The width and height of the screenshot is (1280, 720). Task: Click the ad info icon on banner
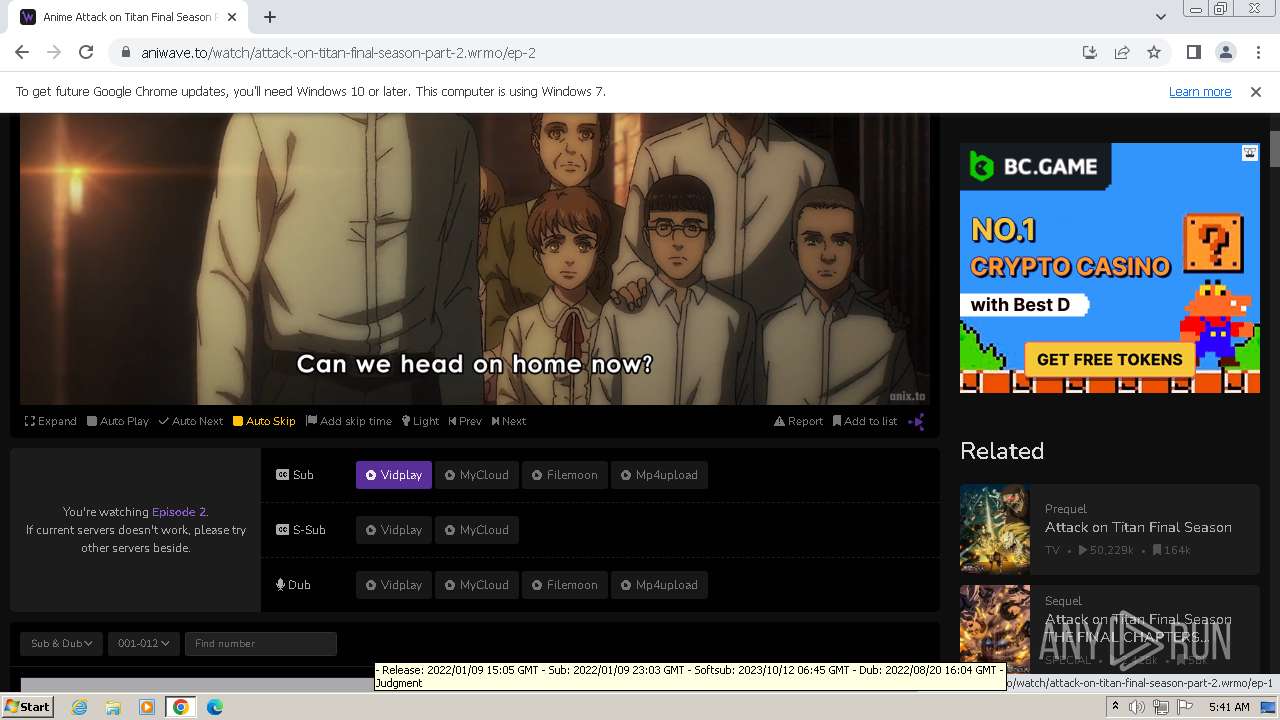point(1250,153)
